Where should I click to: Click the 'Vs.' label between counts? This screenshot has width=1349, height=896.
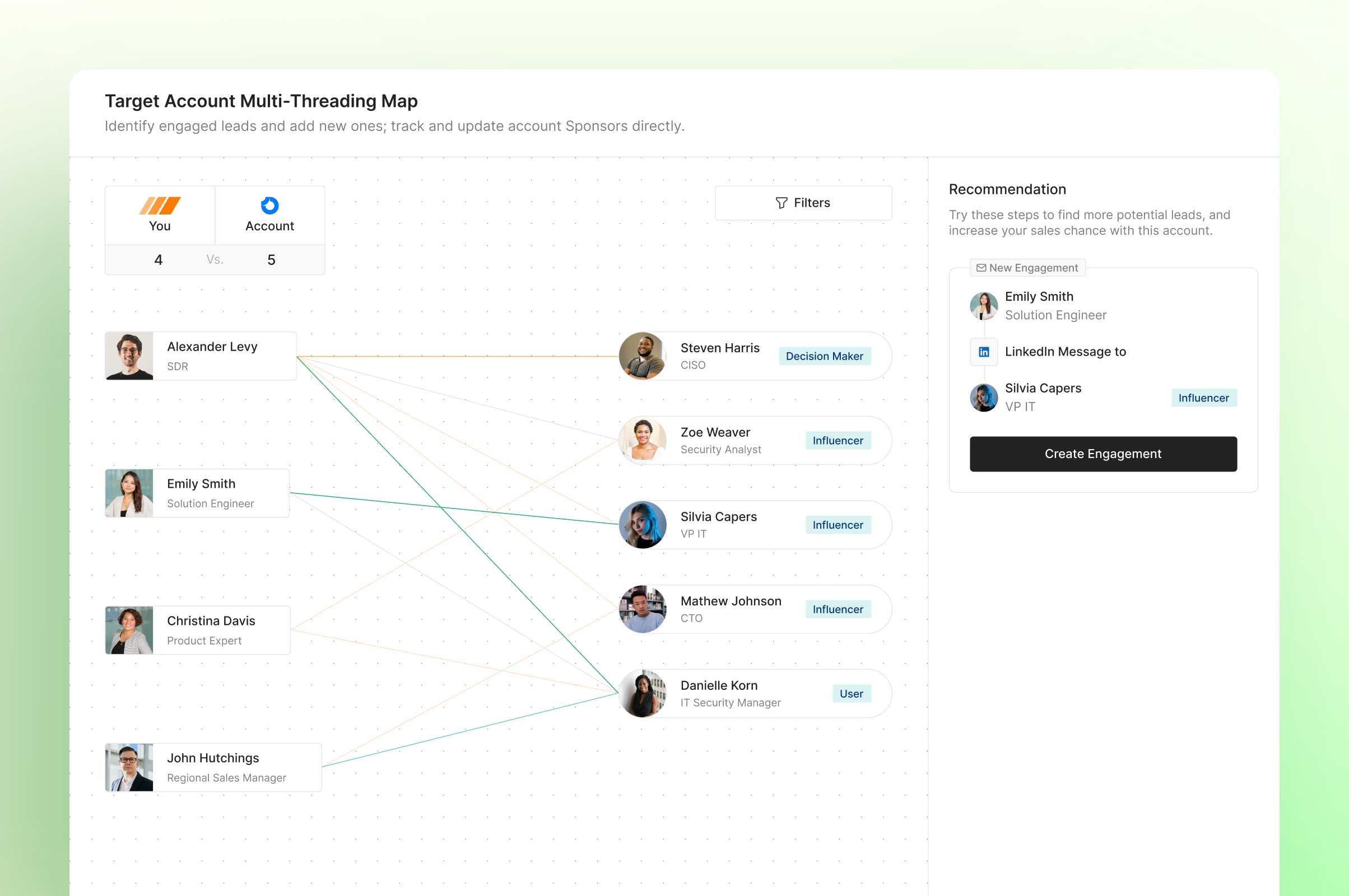(215, 260)
